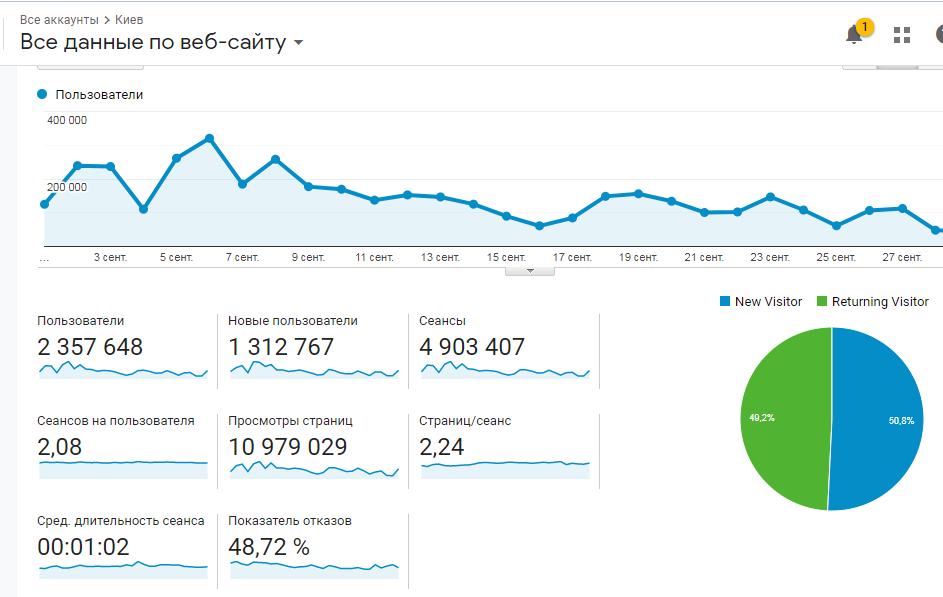This screenshot has width=943, height=597.
Task: Click the blue New Visitor legend square
Action: pos(725,301)
